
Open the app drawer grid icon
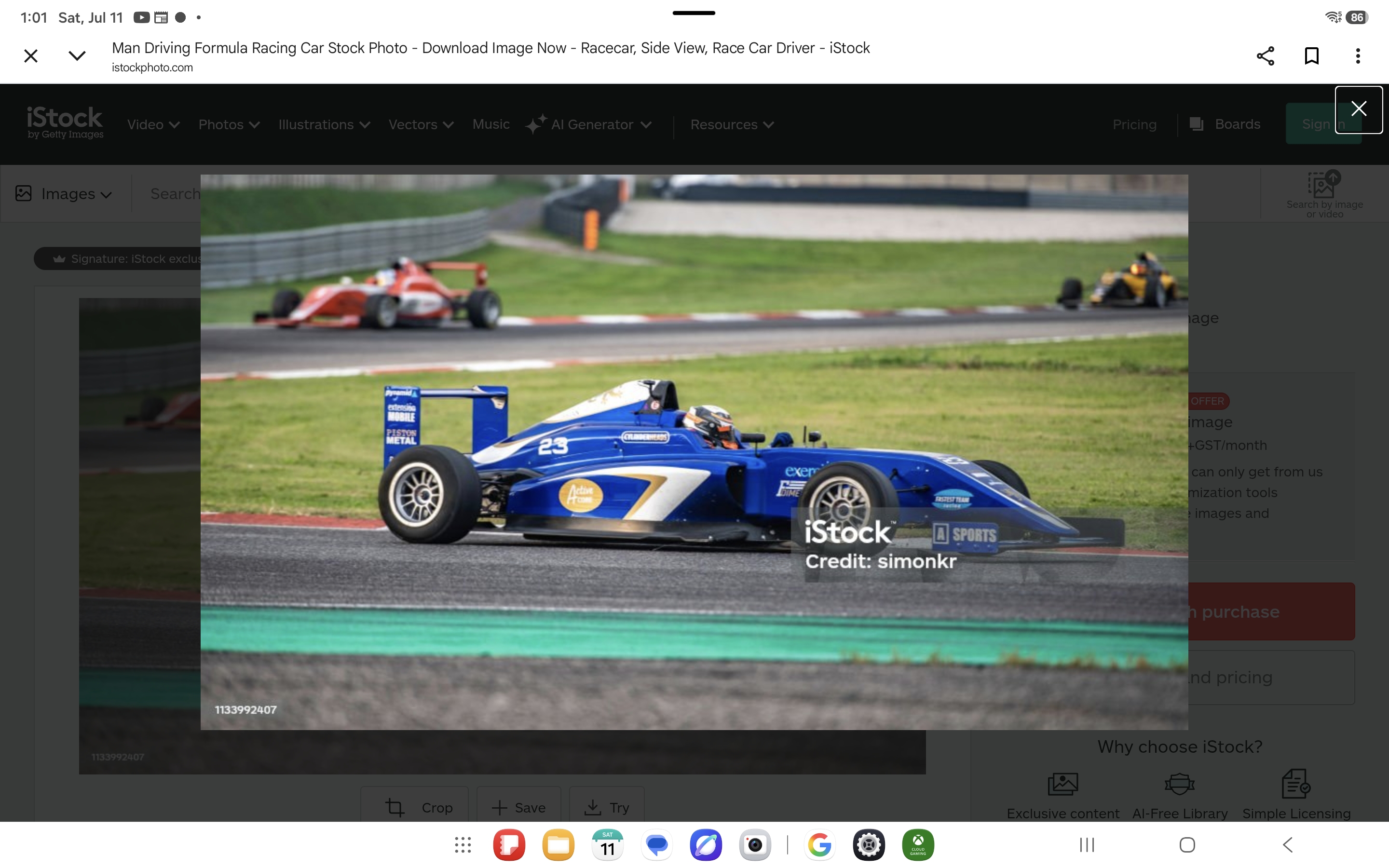[x=463, y=845]
